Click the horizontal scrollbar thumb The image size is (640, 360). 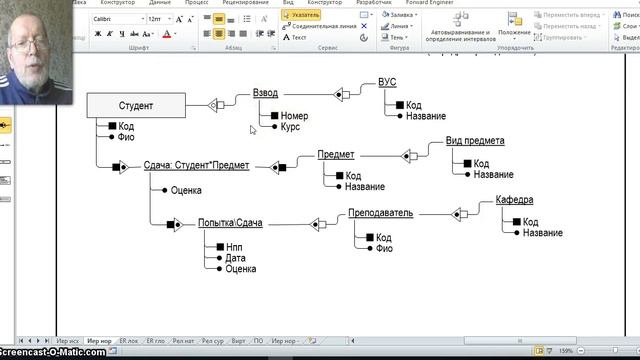[520, 340]
